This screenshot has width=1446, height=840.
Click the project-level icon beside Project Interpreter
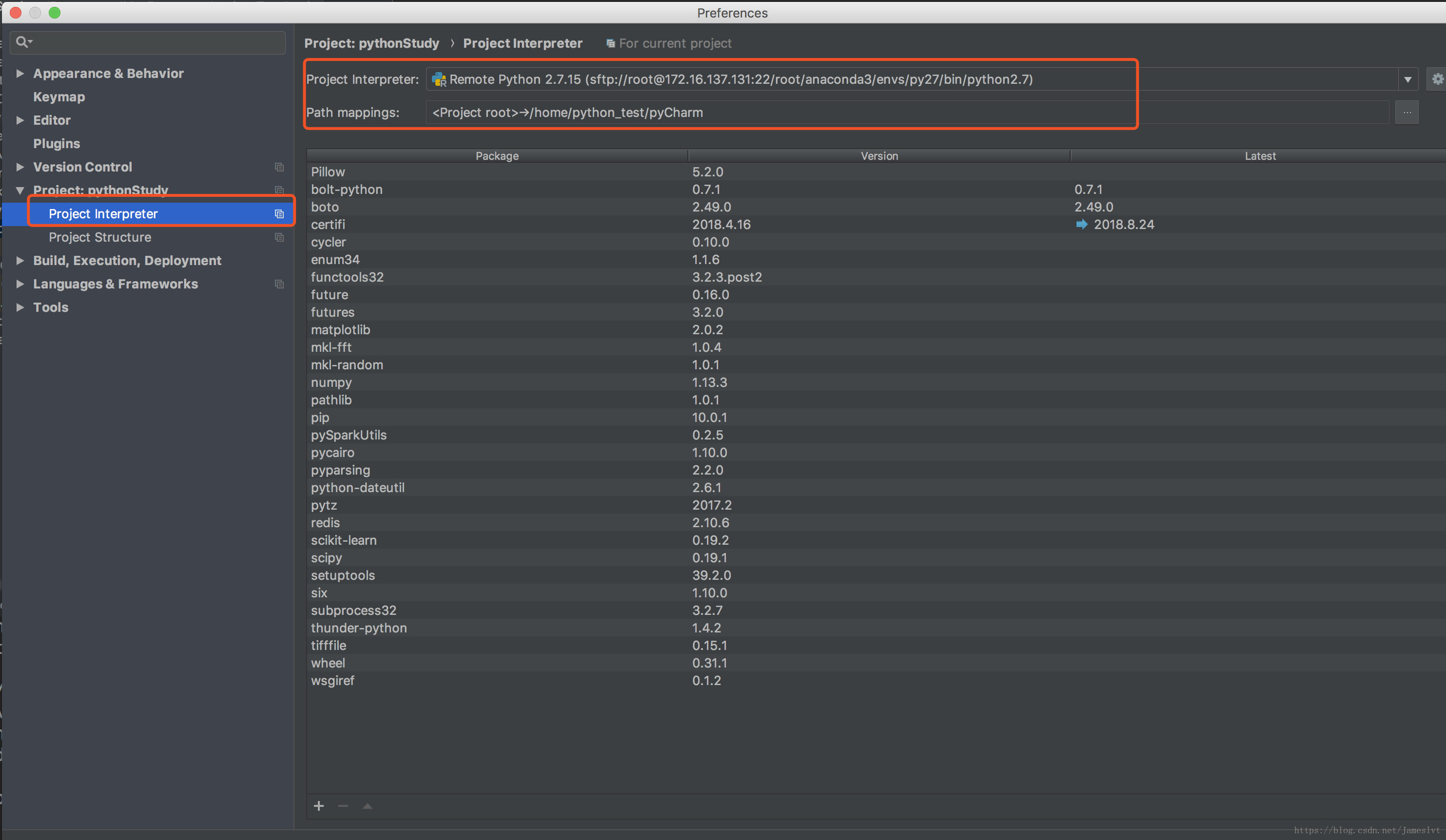(279, 214)
